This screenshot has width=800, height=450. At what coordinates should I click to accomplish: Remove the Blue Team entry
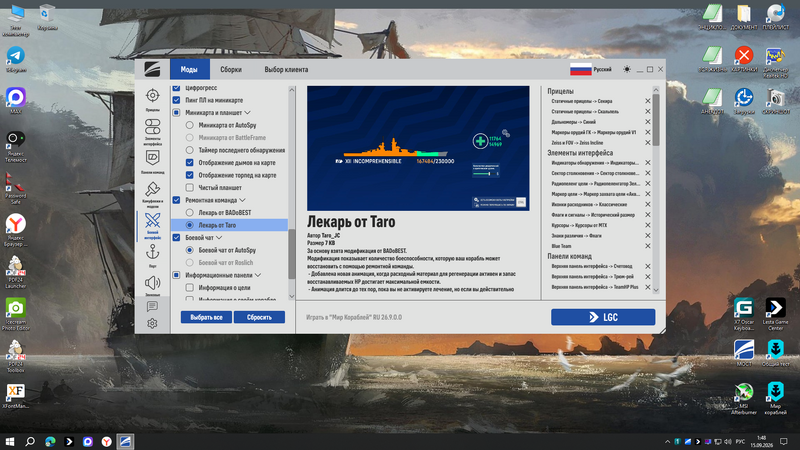pos(647,246)
